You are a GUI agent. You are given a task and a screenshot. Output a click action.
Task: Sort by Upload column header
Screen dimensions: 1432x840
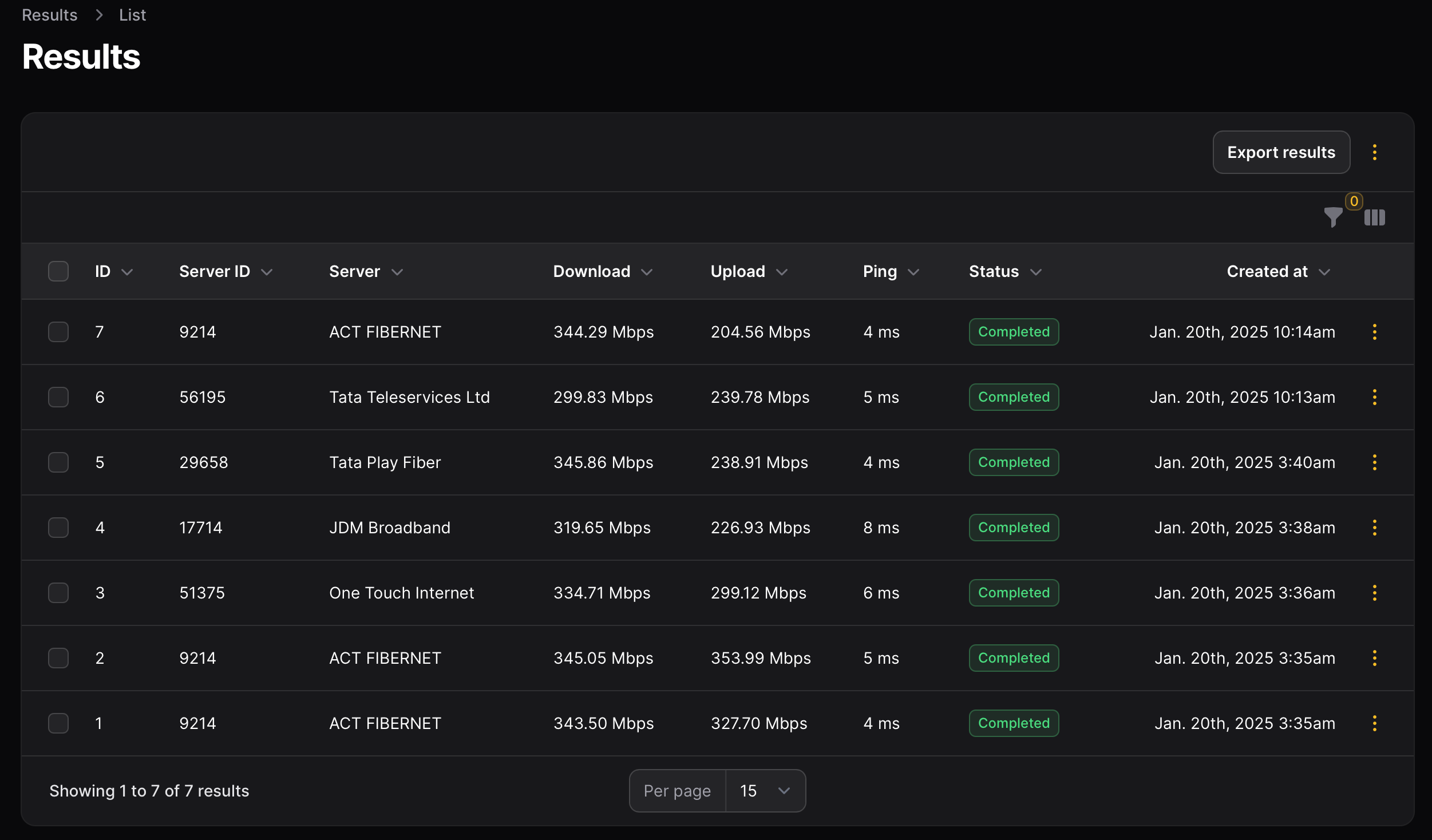(749, 271)
